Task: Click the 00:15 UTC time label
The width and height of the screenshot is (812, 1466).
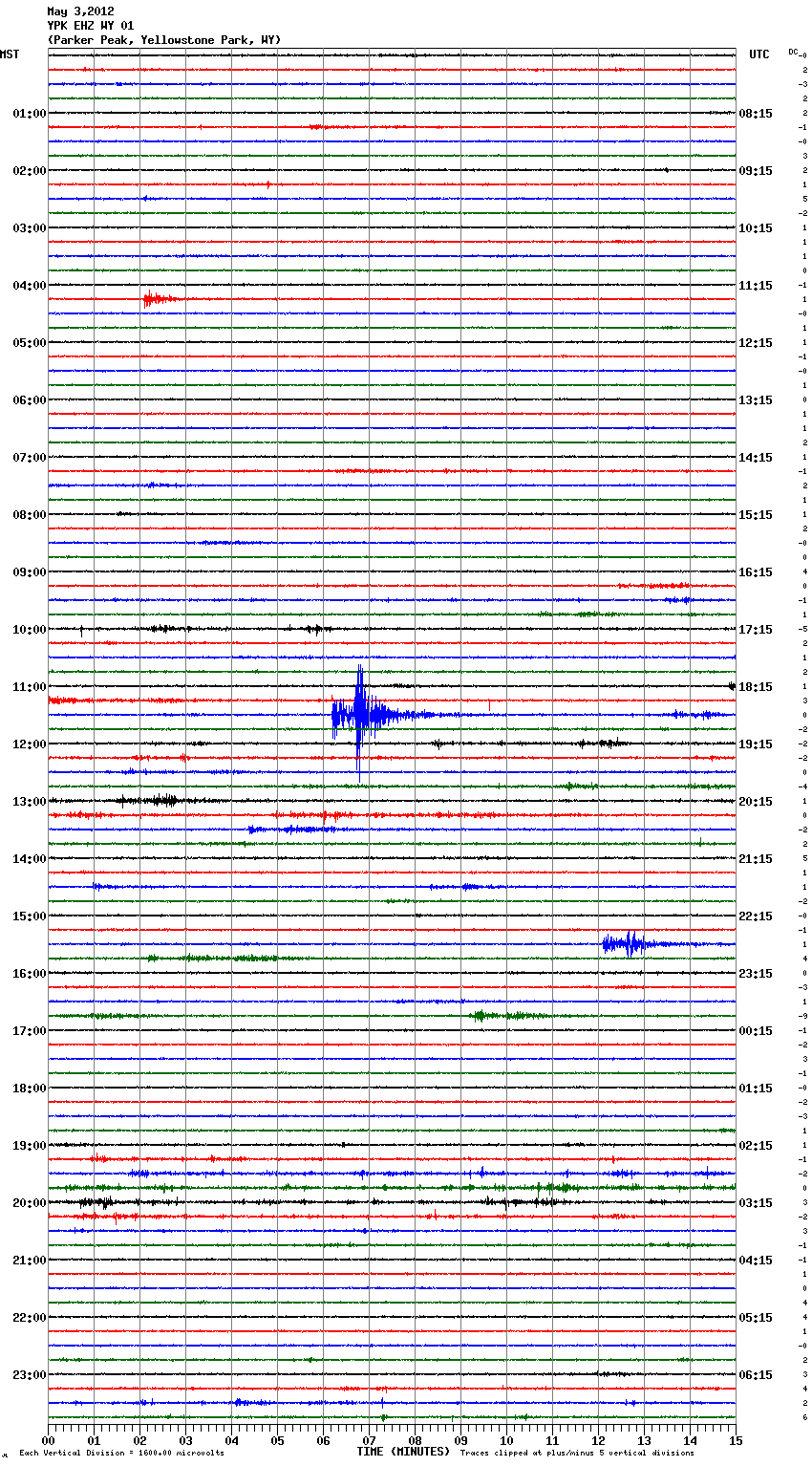Action: point(756,1030)
